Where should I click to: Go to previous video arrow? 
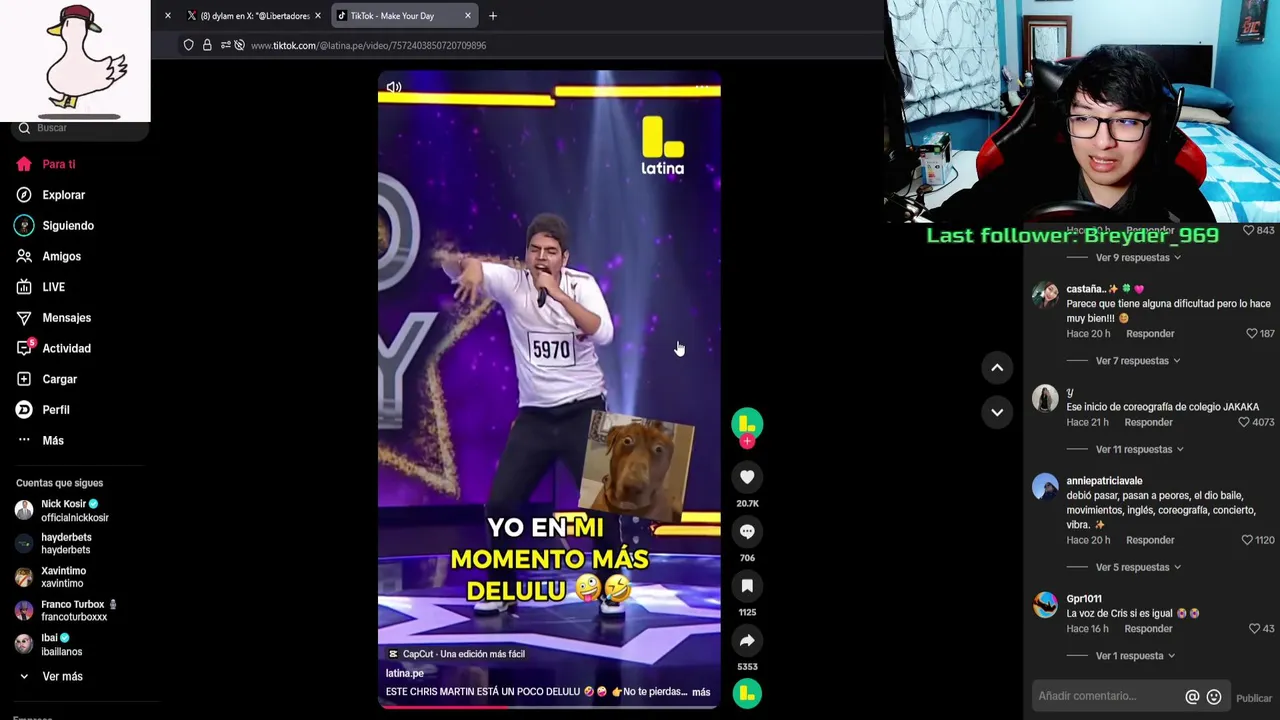997,368
